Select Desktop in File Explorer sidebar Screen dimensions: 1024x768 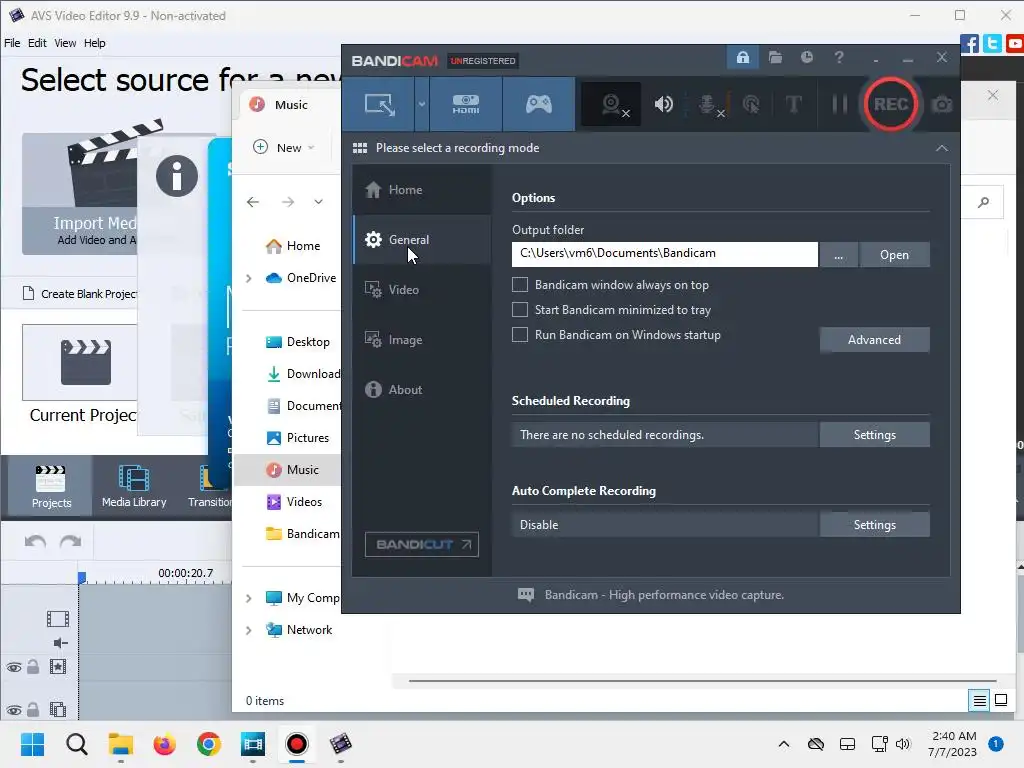297,342
